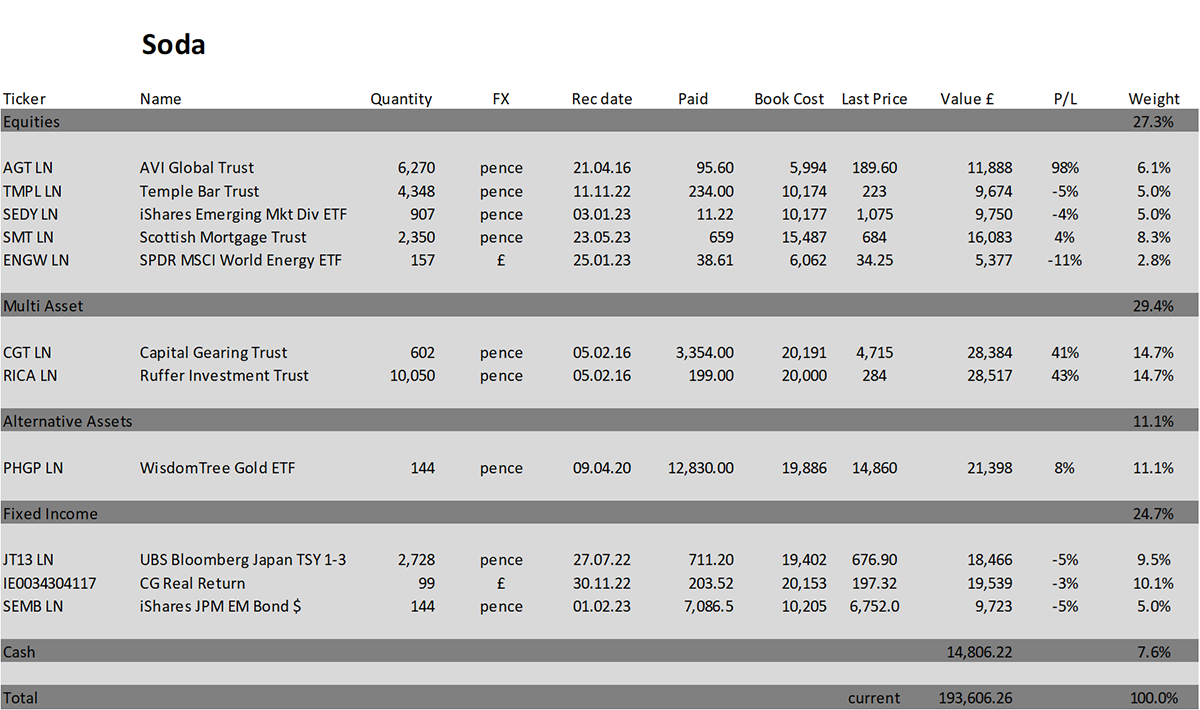Click the TMPL LN ticker cell
The image size is (1200, 710).
point(33,191)
